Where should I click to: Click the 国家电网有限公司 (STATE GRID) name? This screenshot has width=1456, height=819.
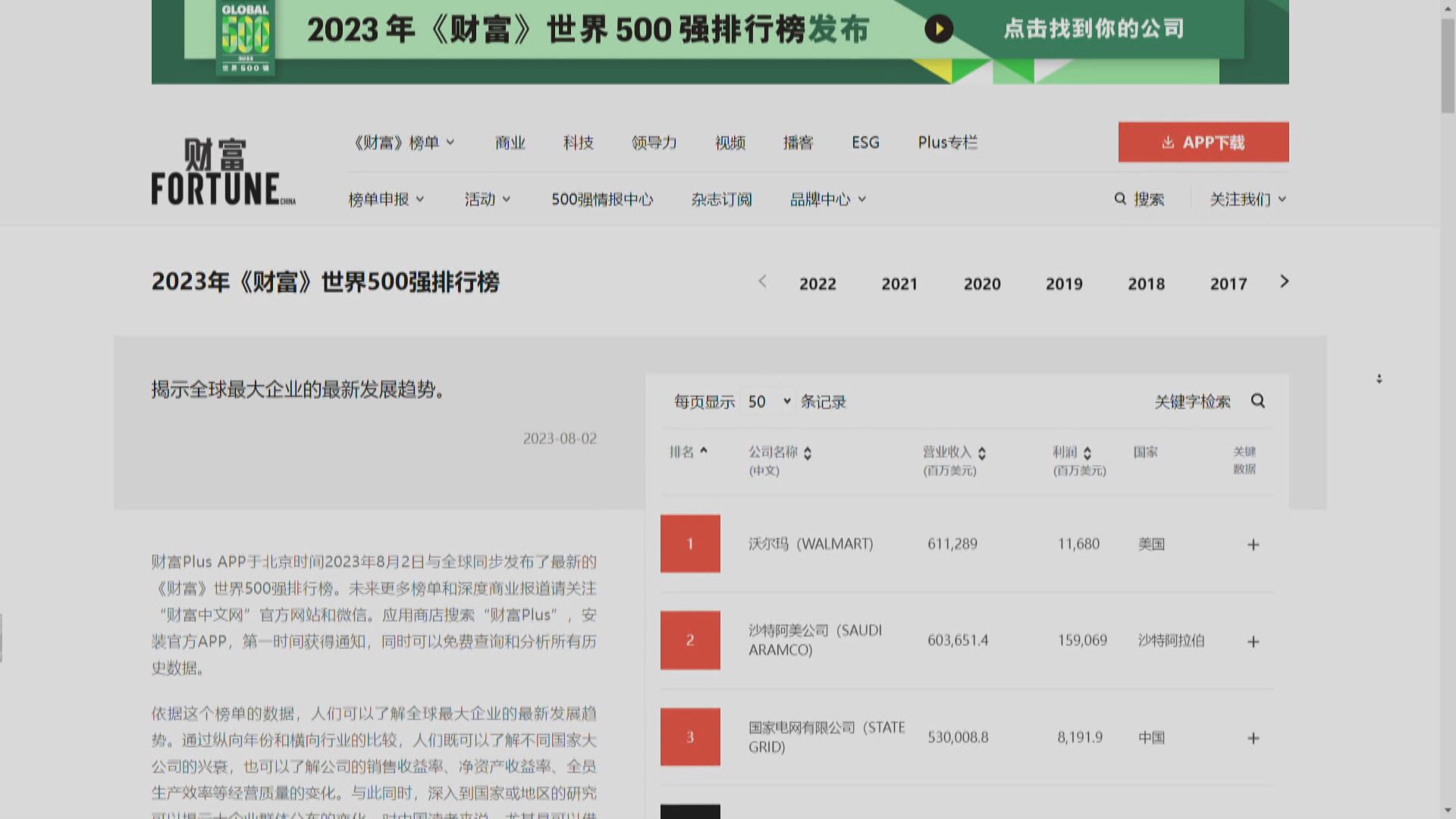(827, 736)
